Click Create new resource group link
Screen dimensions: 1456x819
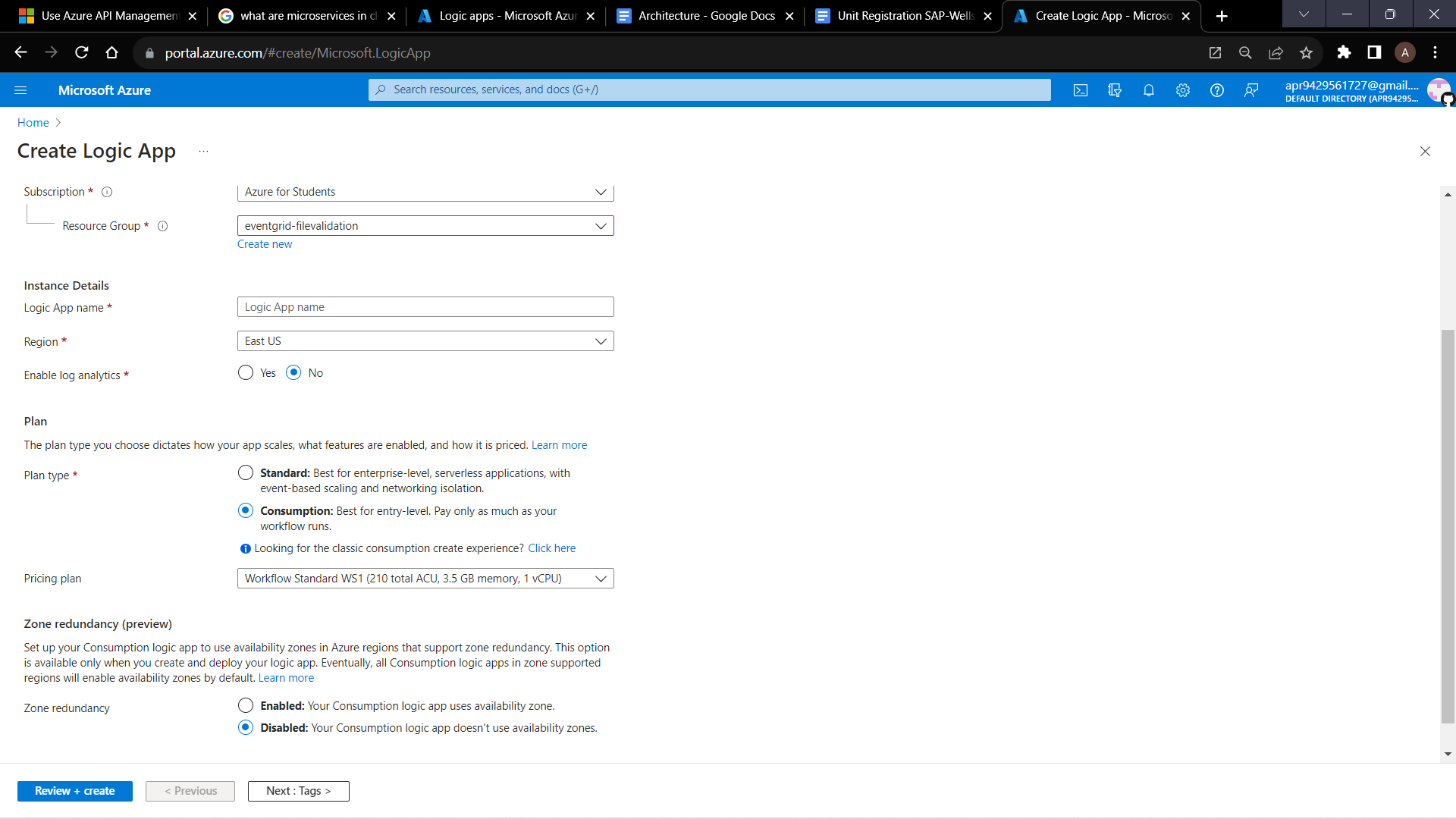click(x=264, y=243)
